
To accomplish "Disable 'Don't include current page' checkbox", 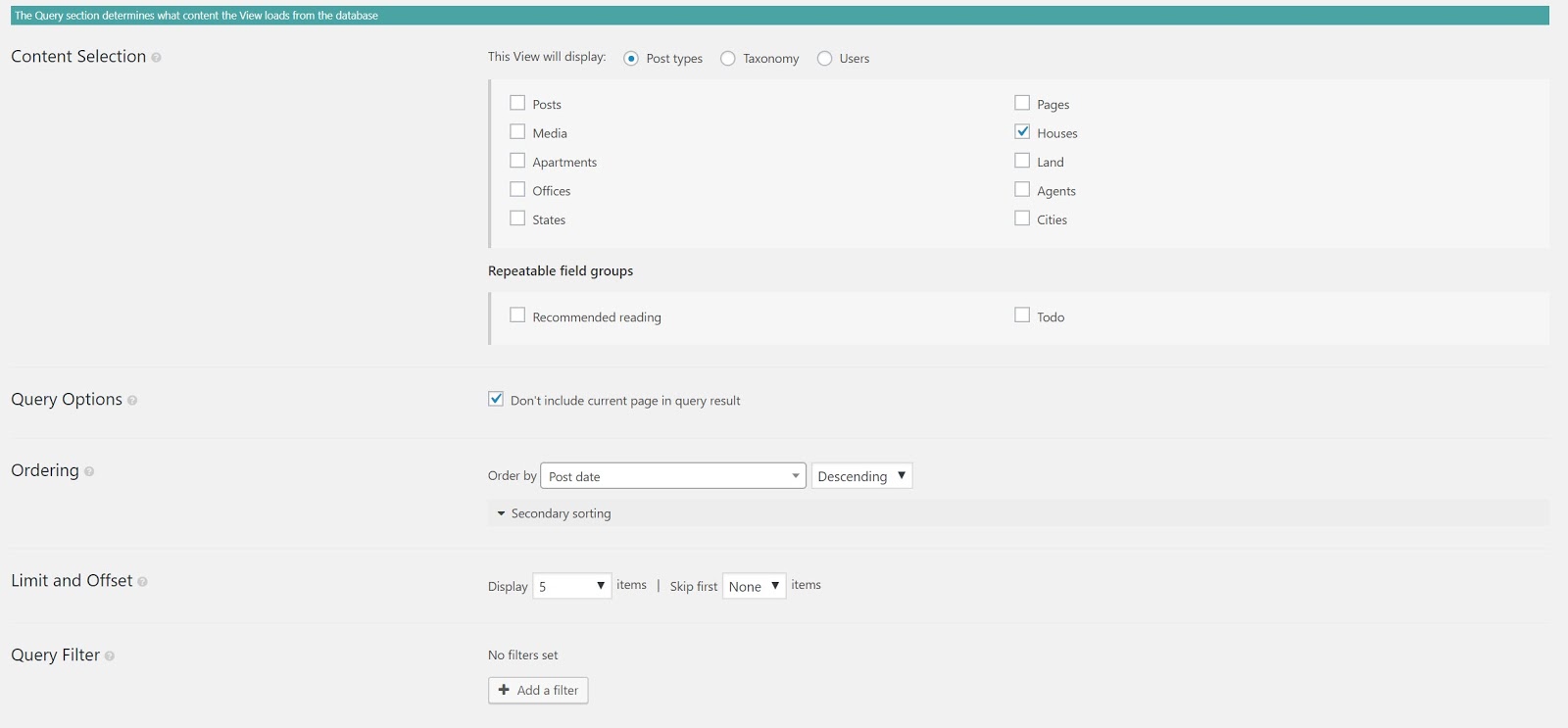I will point(496,400).
